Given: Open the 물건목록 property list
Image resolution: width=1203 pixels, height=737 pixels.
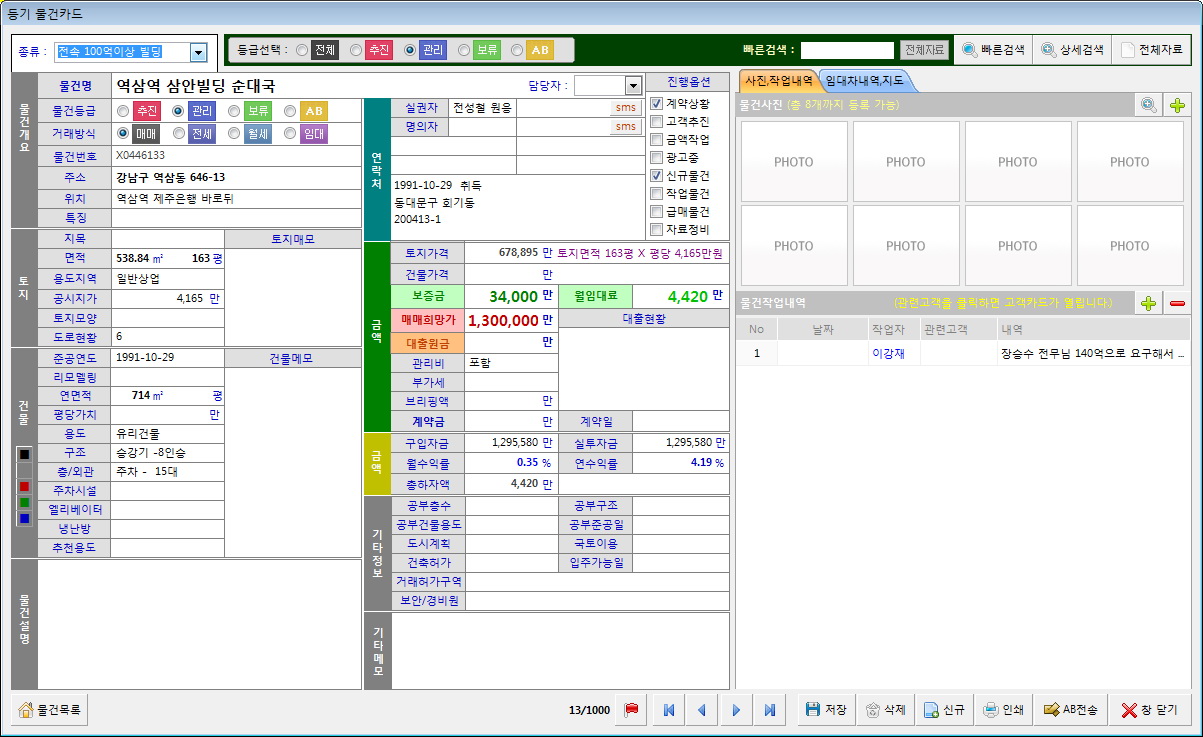Looking at the screenshot, I should tap(51, 710).
